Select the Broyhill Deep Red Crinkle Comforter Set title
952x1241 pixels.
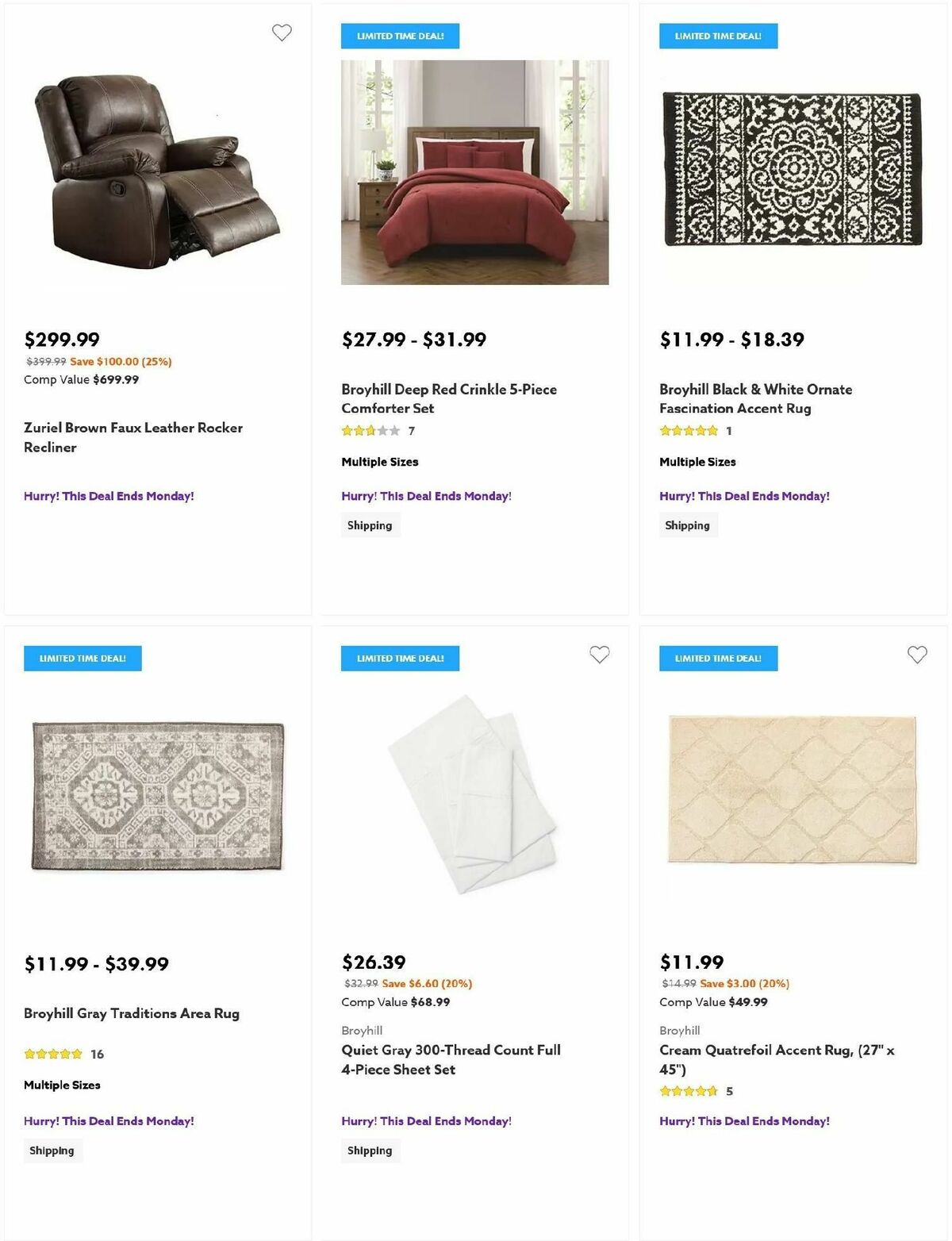(448, 398)
